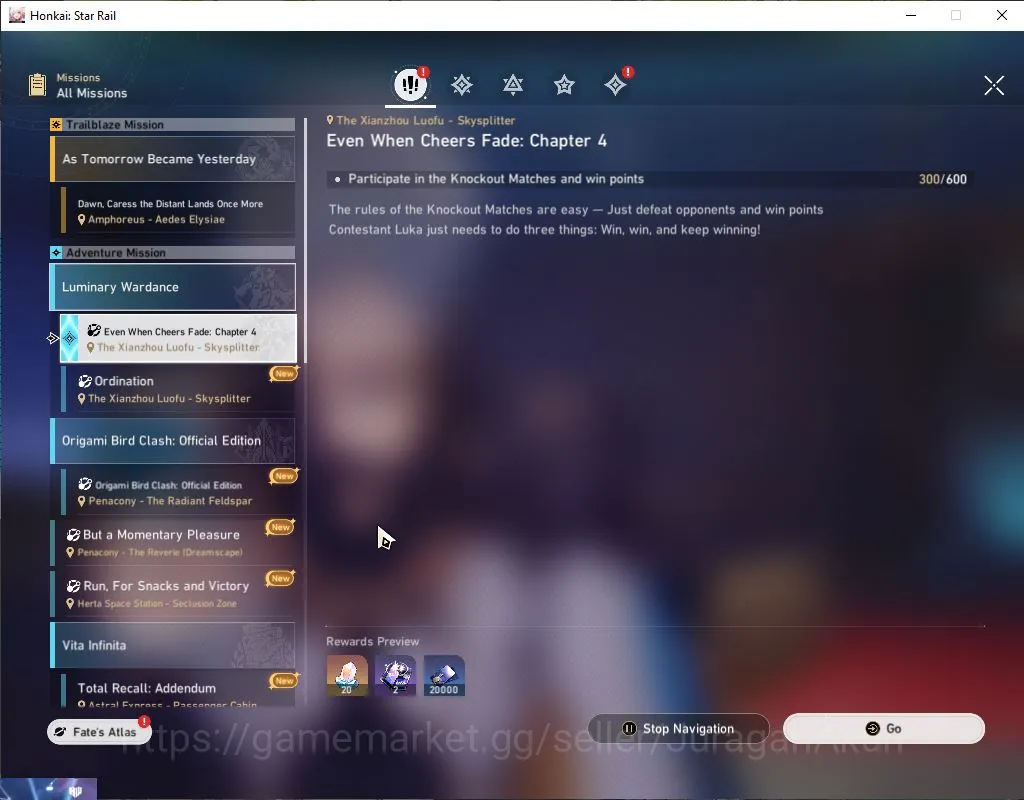
Task: Open the Ordination mission entry
Action: pyautogui.click(x=178, y=389)
